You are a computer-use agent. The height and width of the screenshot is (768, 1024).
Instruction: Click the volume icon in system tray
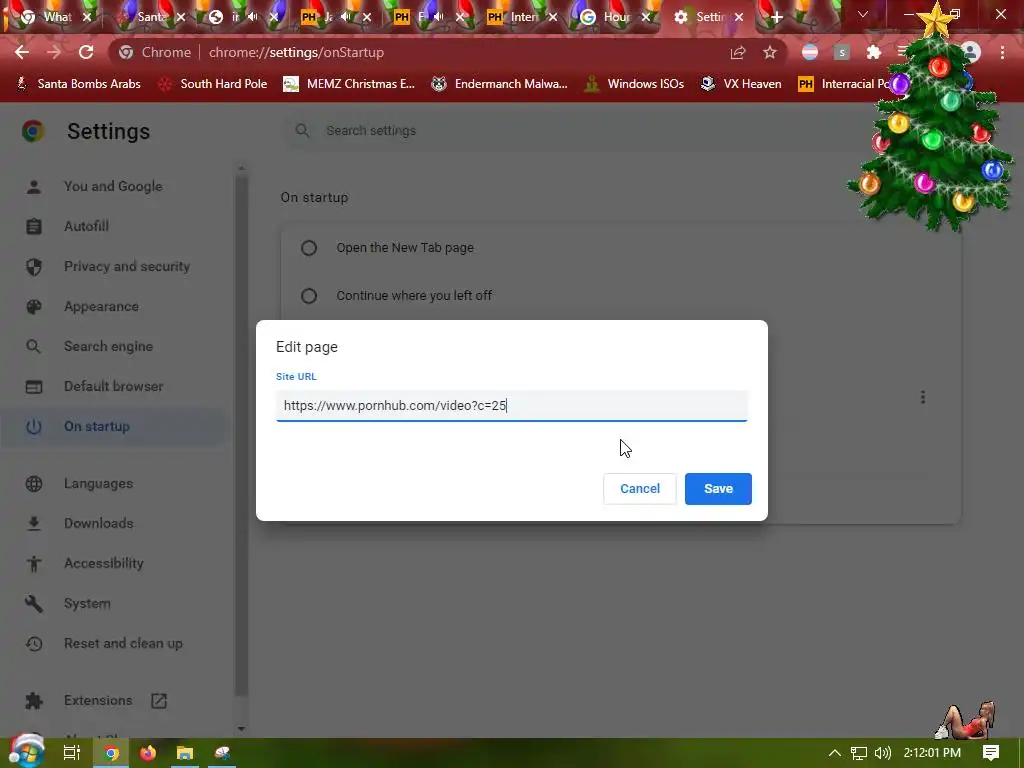pos(882,753)
